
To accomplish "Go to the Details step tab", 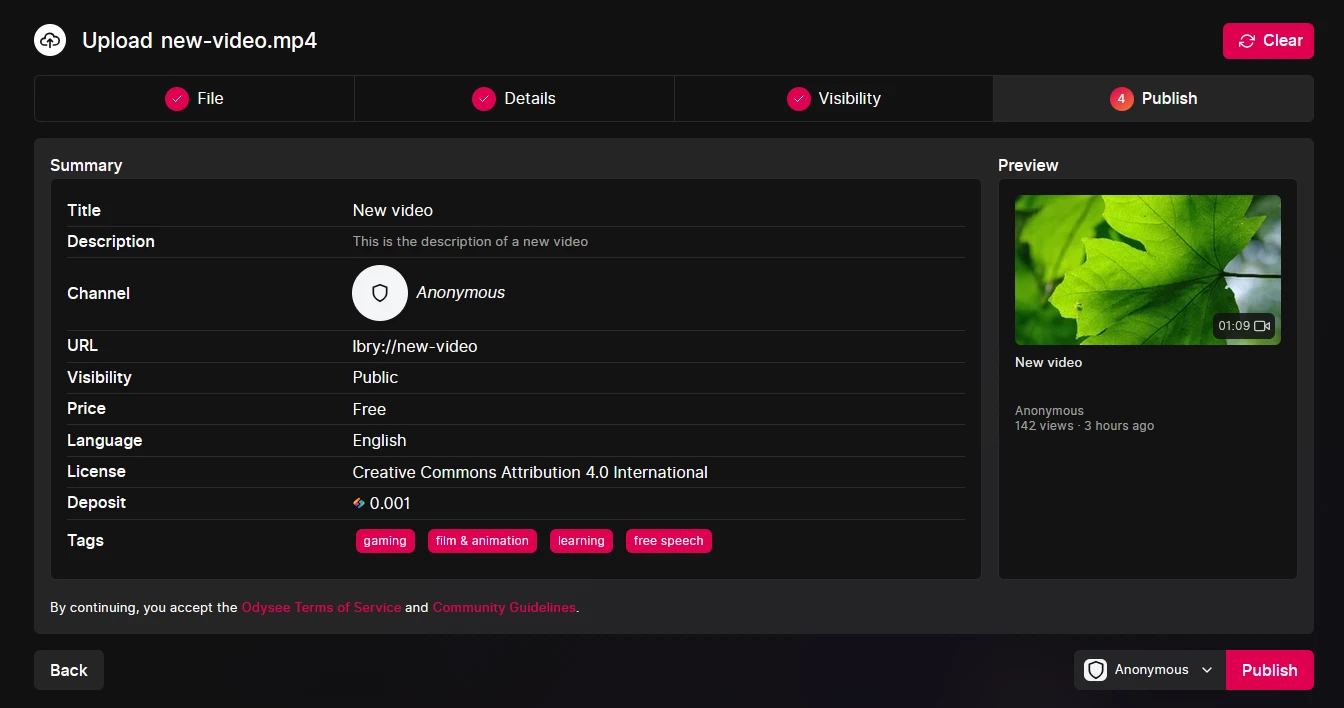I will (x=514, y=99).
